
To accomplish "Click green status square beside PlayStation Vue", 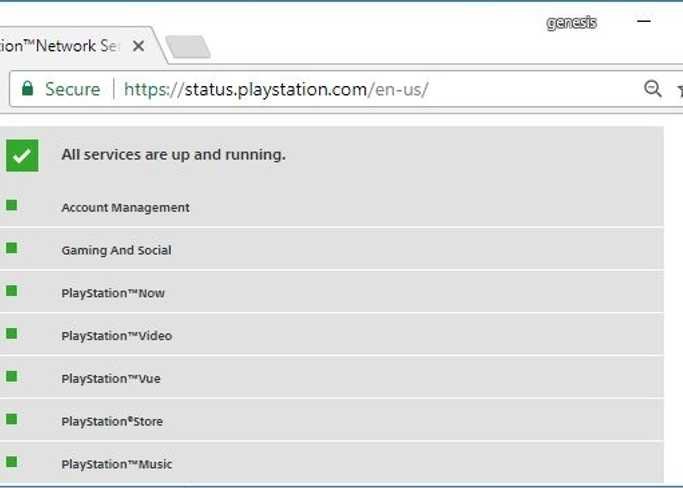I will 12,376.
